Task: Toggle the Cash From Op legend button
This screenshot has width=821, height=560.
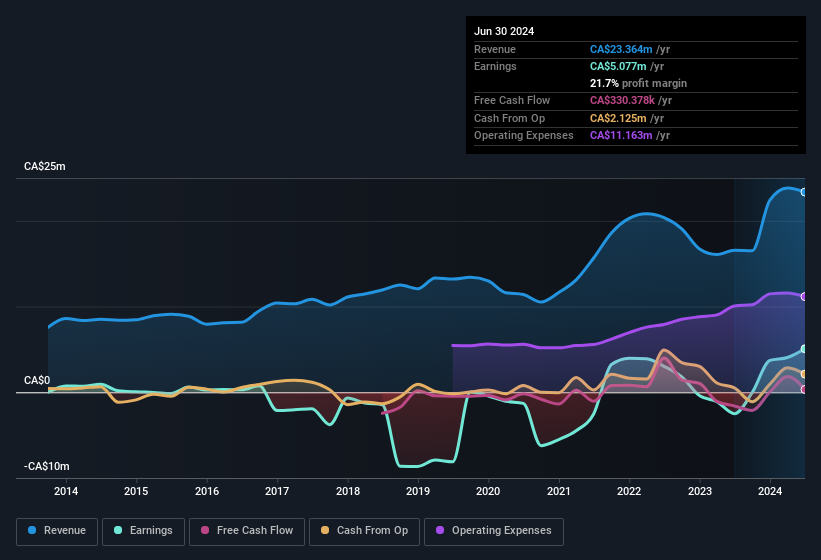Action: coord(364,531)
